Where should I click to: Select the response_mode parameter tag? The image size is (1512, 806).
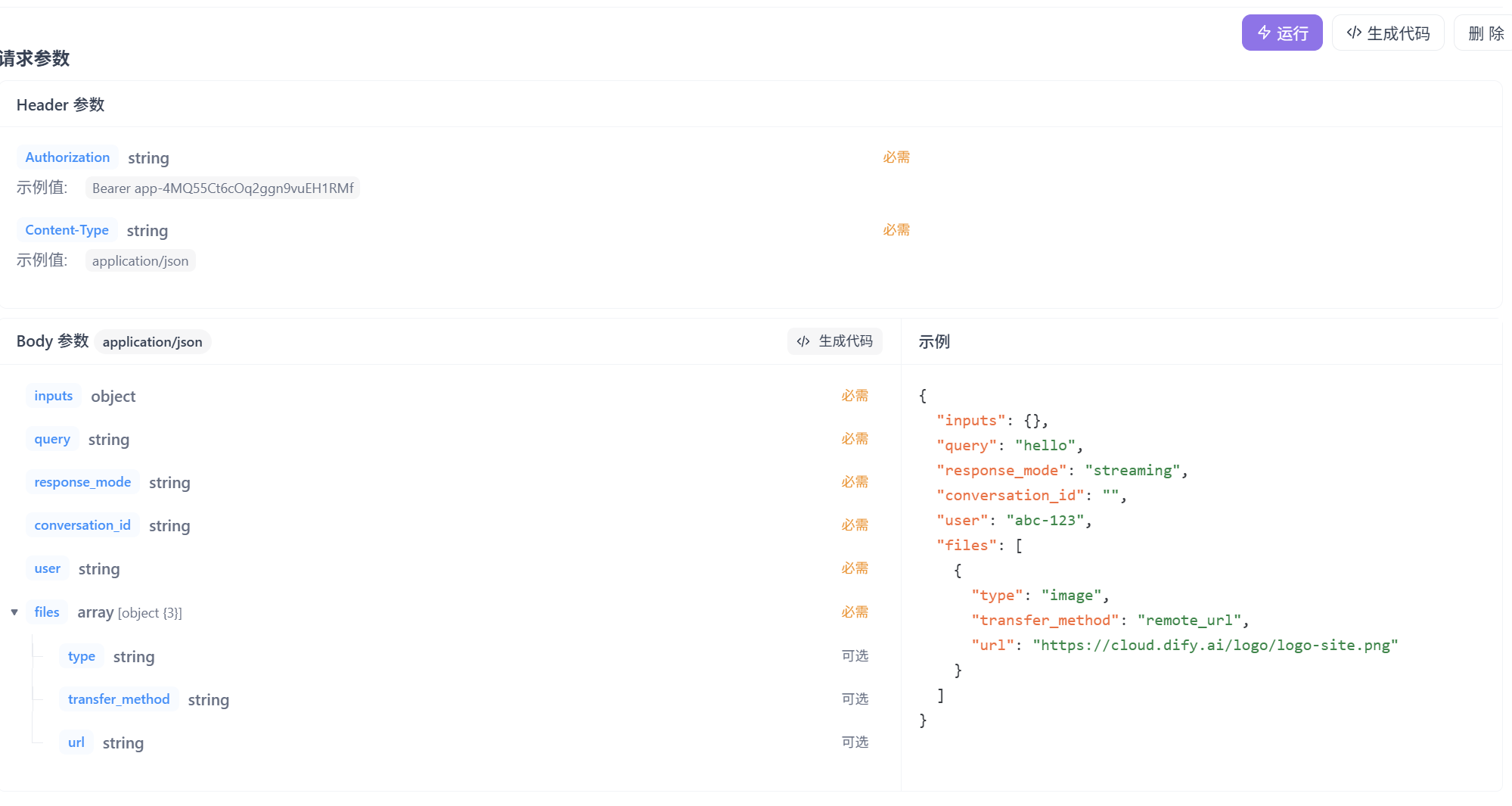point(82,482)
